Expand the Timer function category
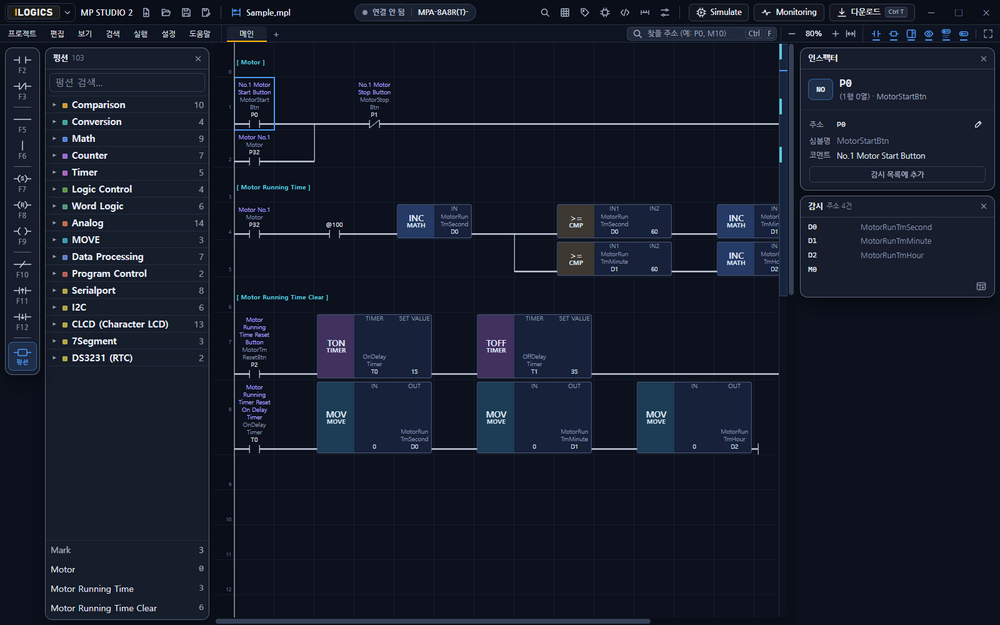Image resolution: width=1000 pixels, height=625 pixels. point(128,172)
